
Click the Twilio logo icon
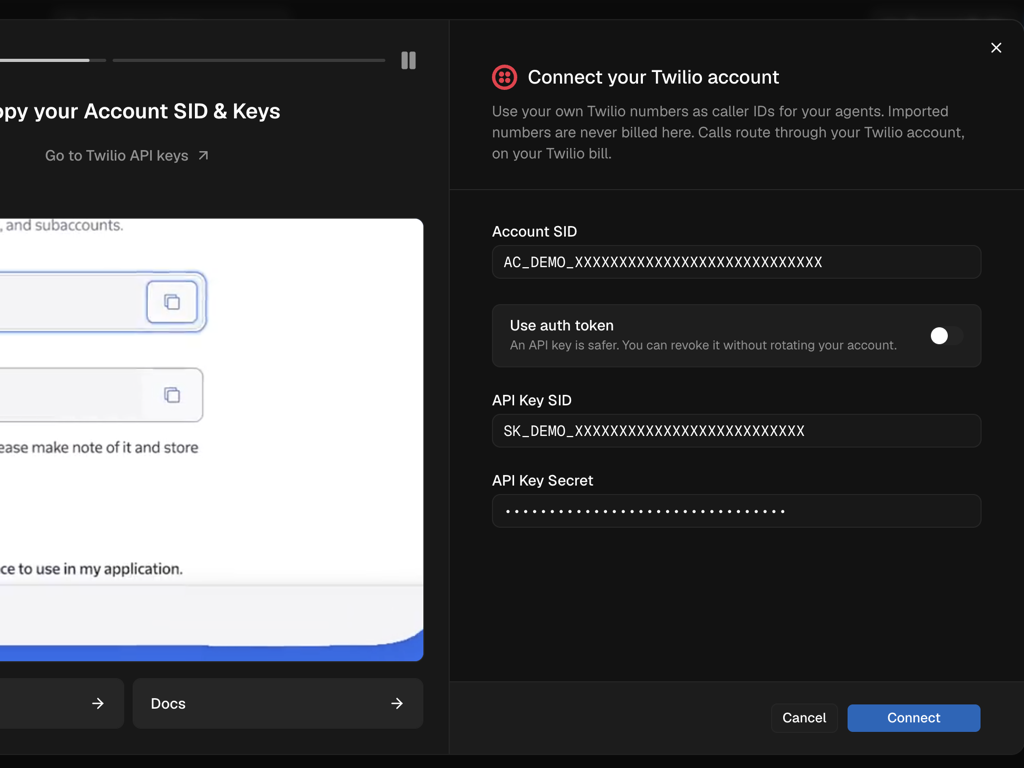(504, 77)
